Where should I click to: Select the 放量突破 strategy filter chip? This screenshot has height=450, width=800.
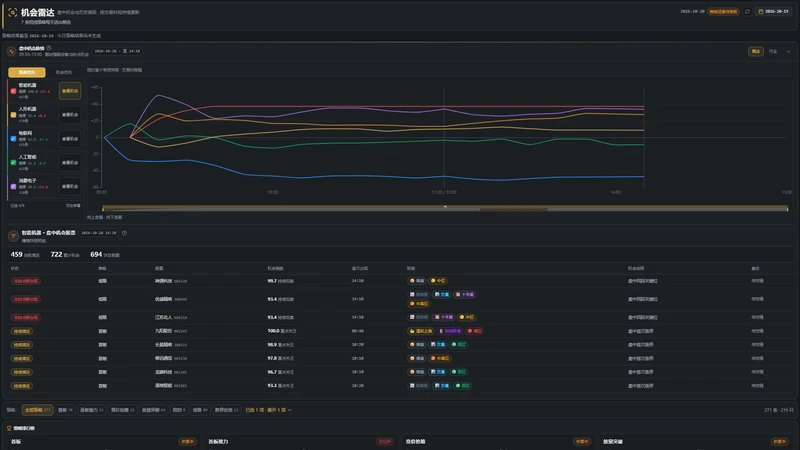(x=154, y=410)
